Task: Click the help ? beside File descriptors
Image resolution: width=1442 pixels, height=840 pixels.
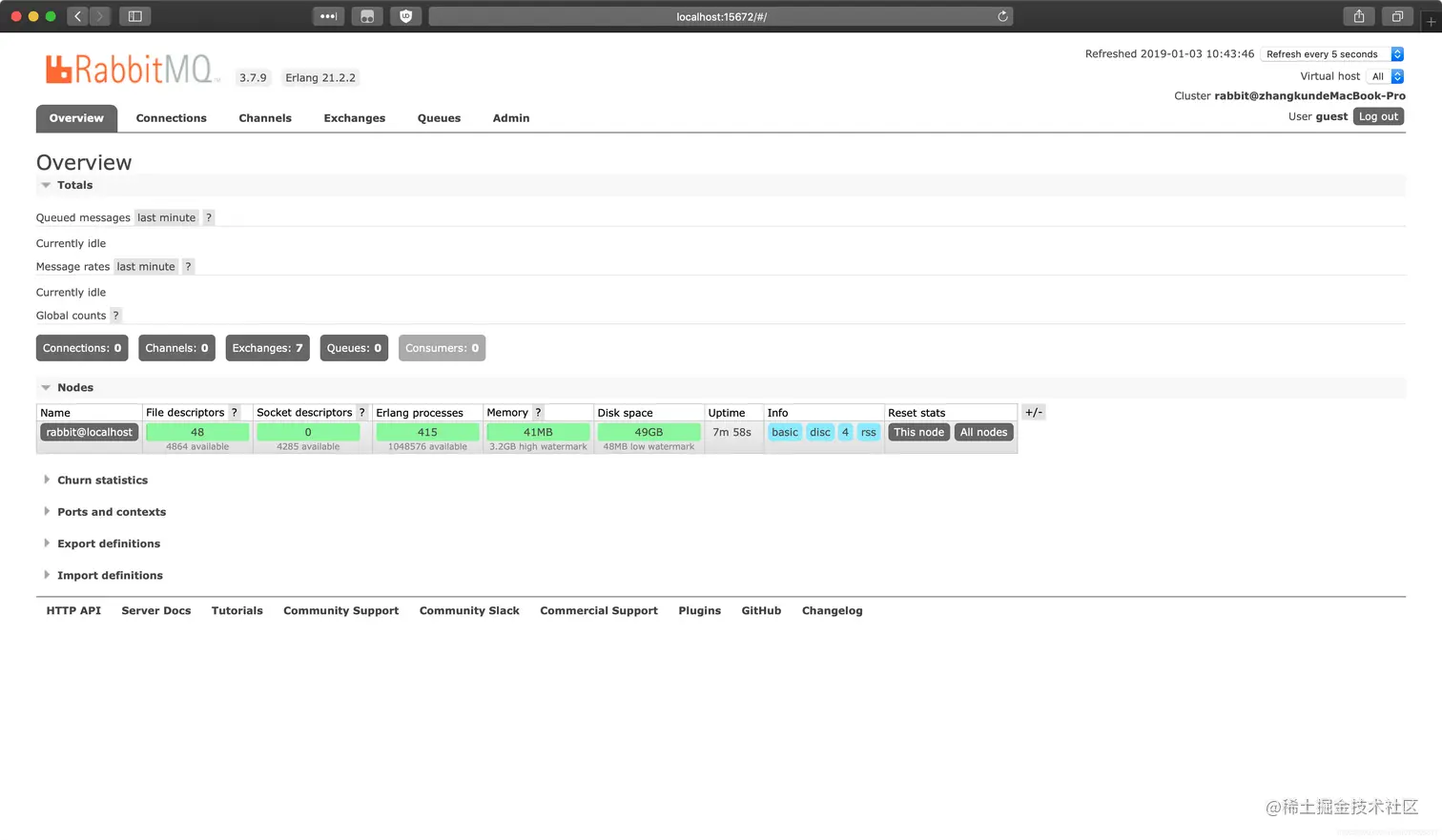Action: coord(234,413)
